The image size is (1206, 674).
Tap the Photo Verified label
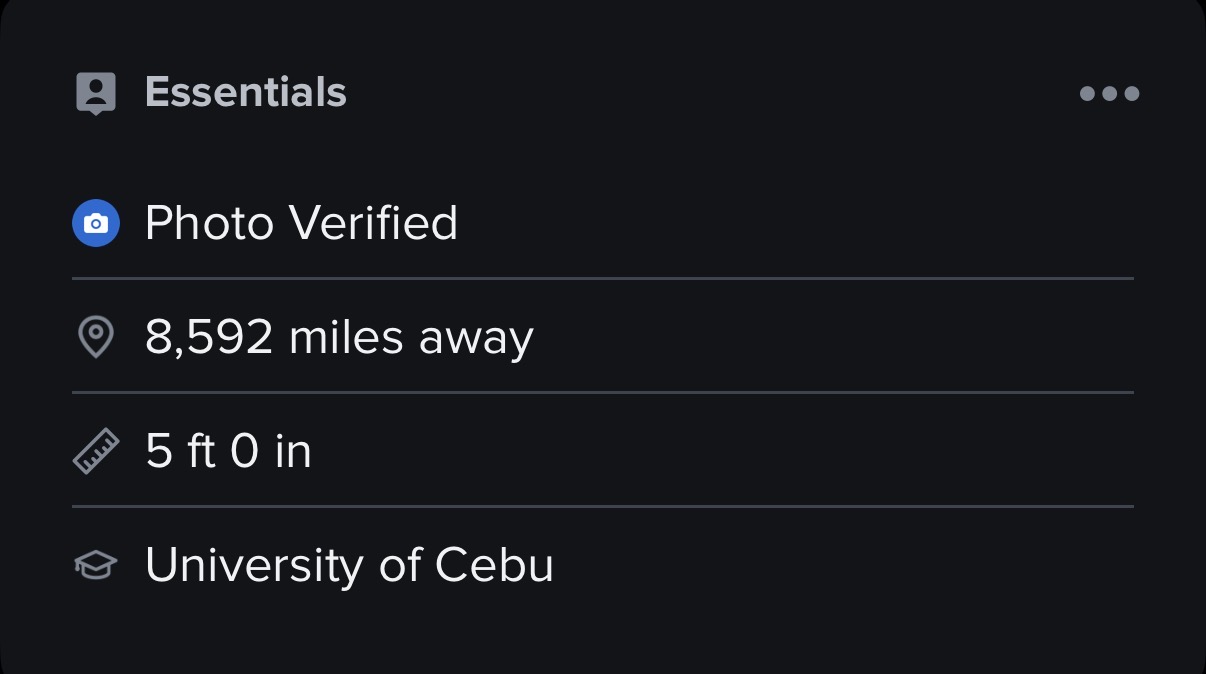(301, 223)
